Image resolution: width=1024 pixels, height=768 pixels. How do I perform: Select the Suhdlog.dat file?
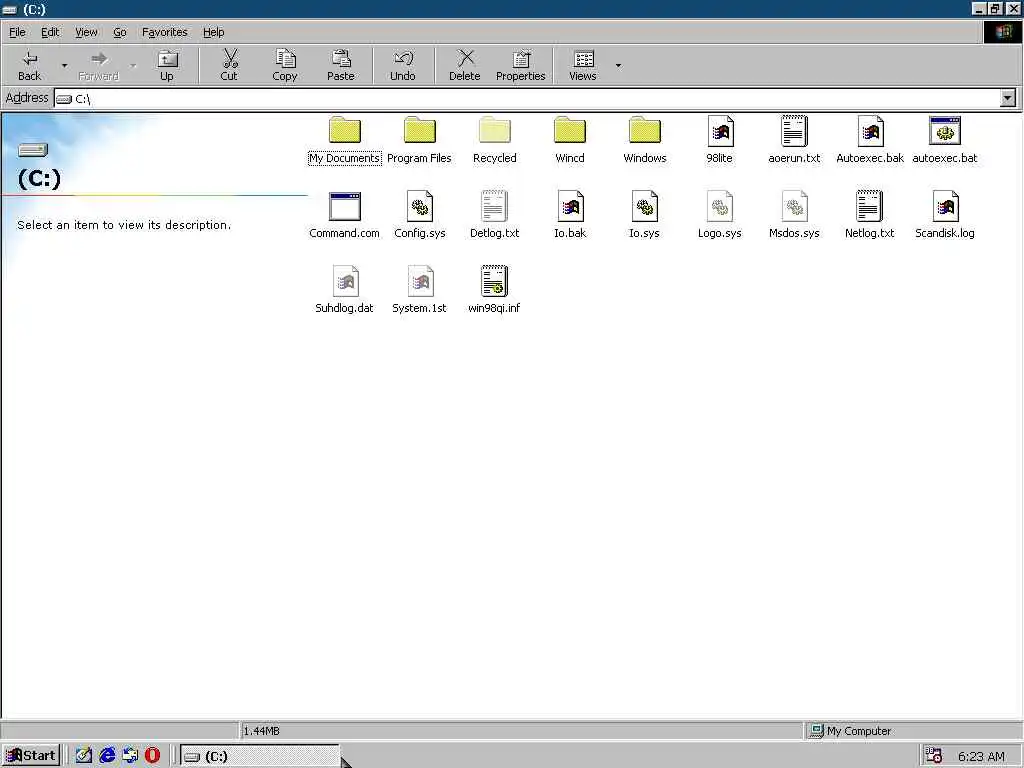[344, 291]
